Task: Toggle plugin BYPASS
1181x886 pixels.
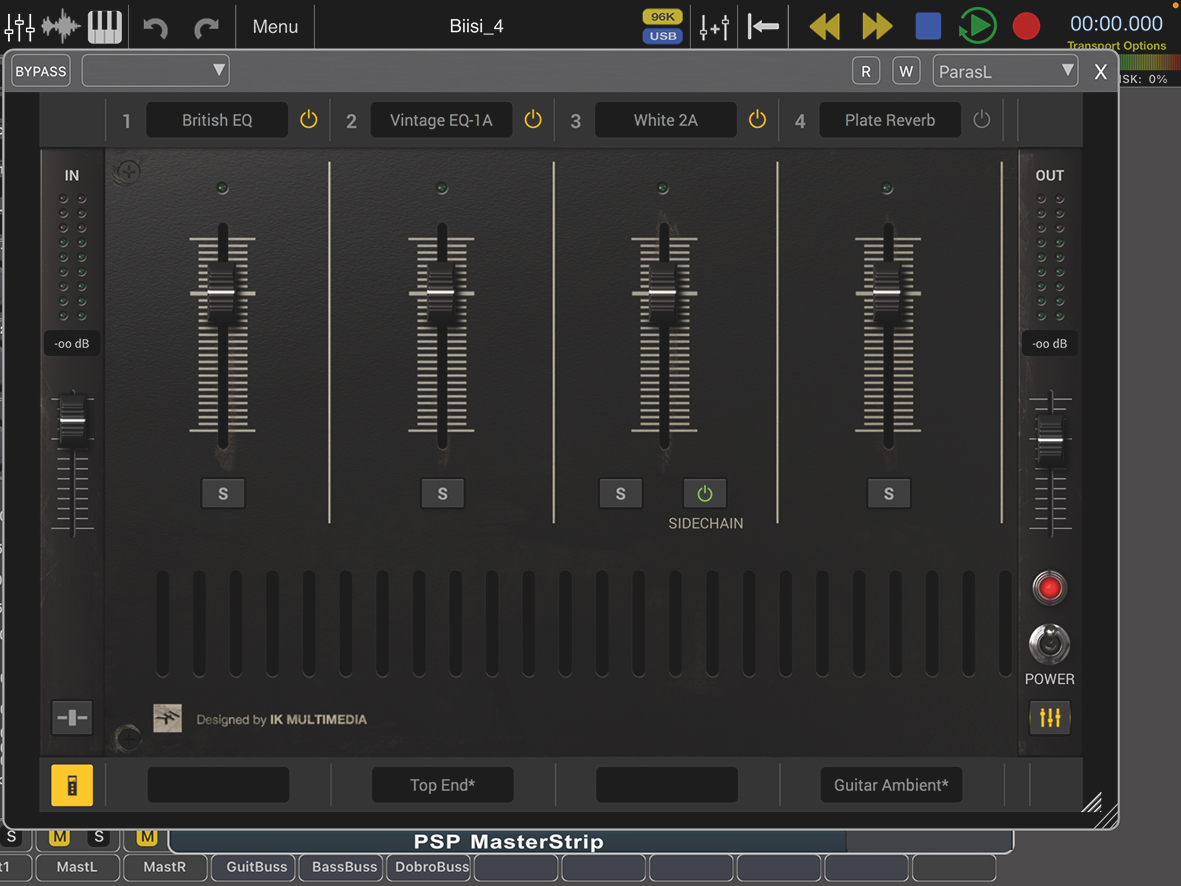Action: pos(41,72)
